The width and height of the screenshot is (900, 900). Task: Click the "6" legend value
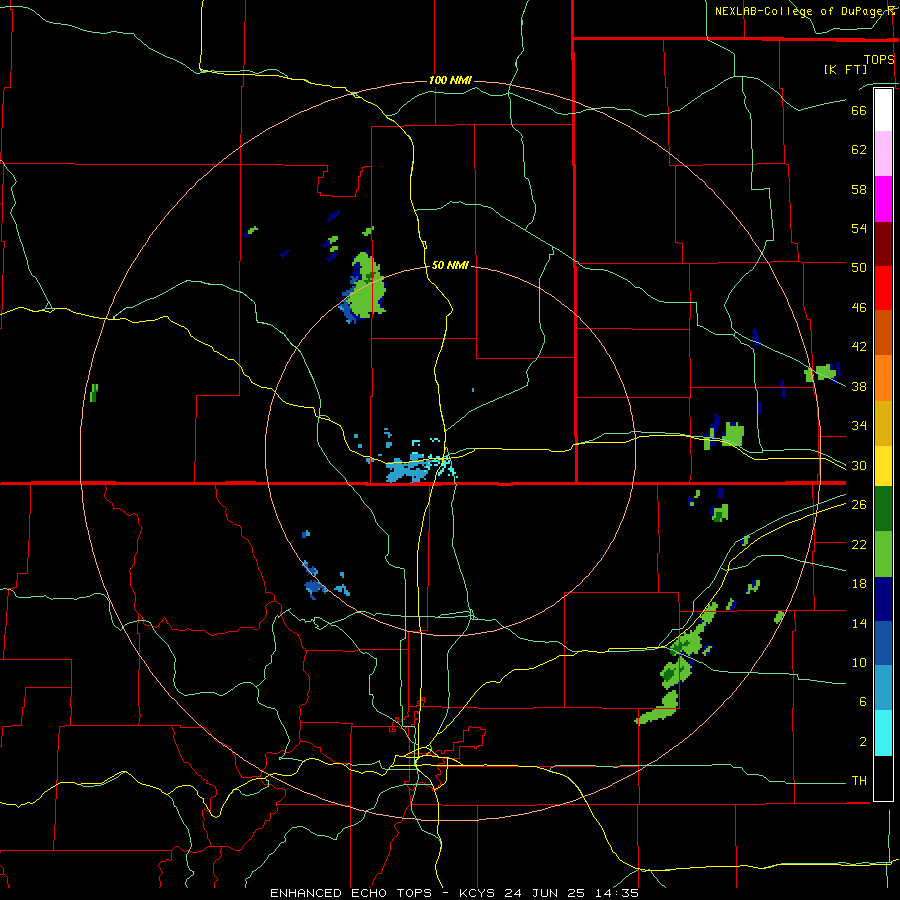[863, 702]
